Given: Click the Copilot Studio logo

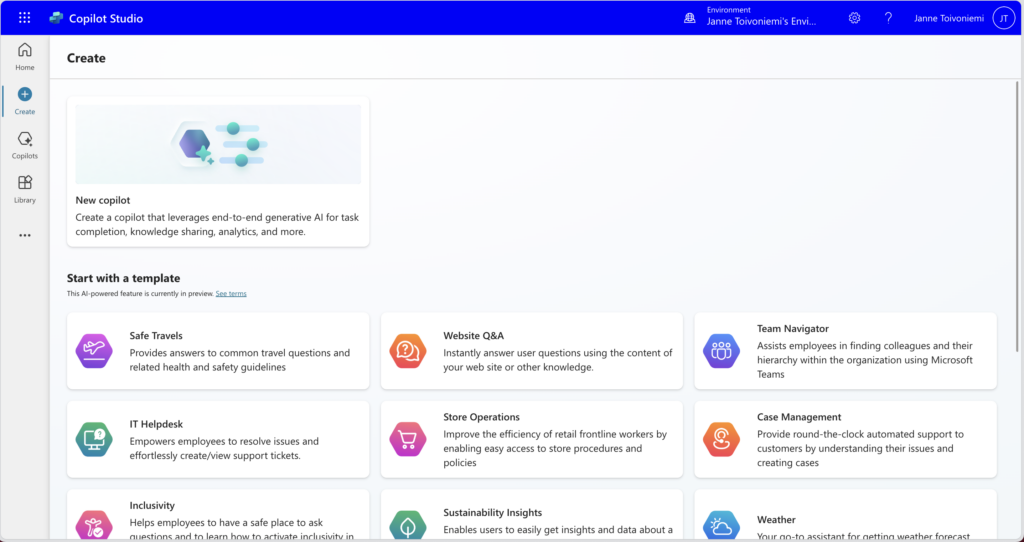Looking at the screenshot, I should [x=56, y=18].
